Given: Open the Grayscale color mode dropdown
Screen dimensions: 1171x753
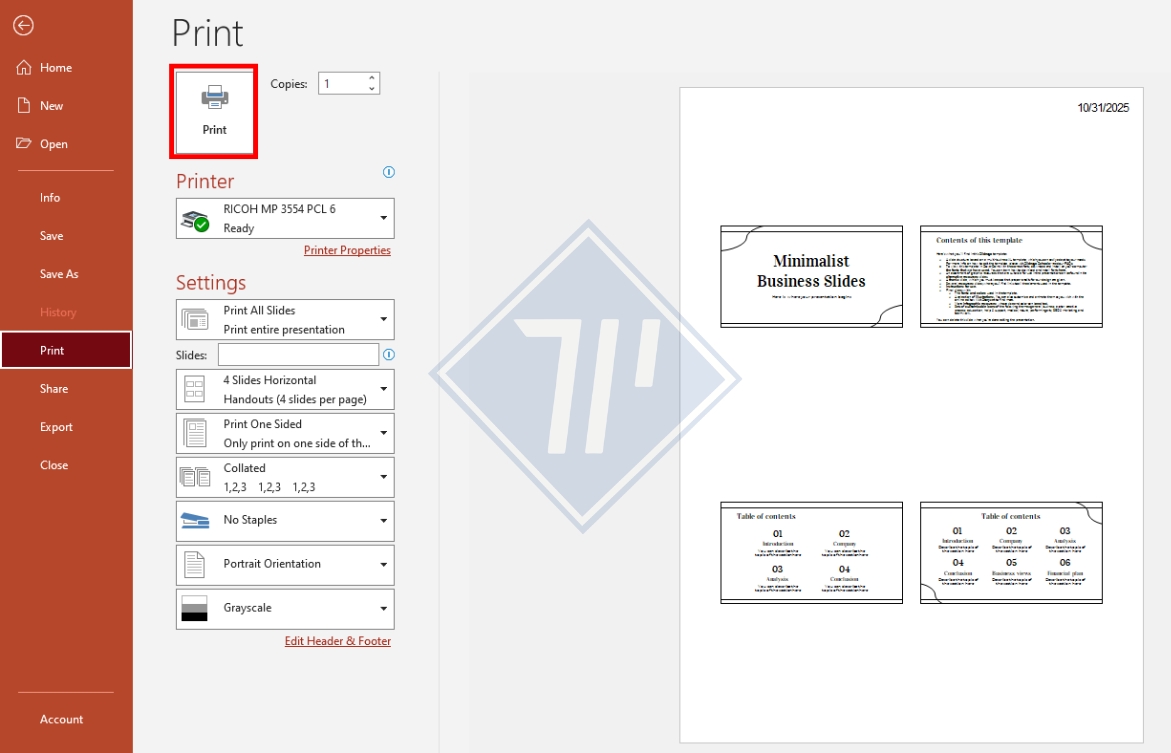Looking at the screenshot, I should click(x=383, y=608).
